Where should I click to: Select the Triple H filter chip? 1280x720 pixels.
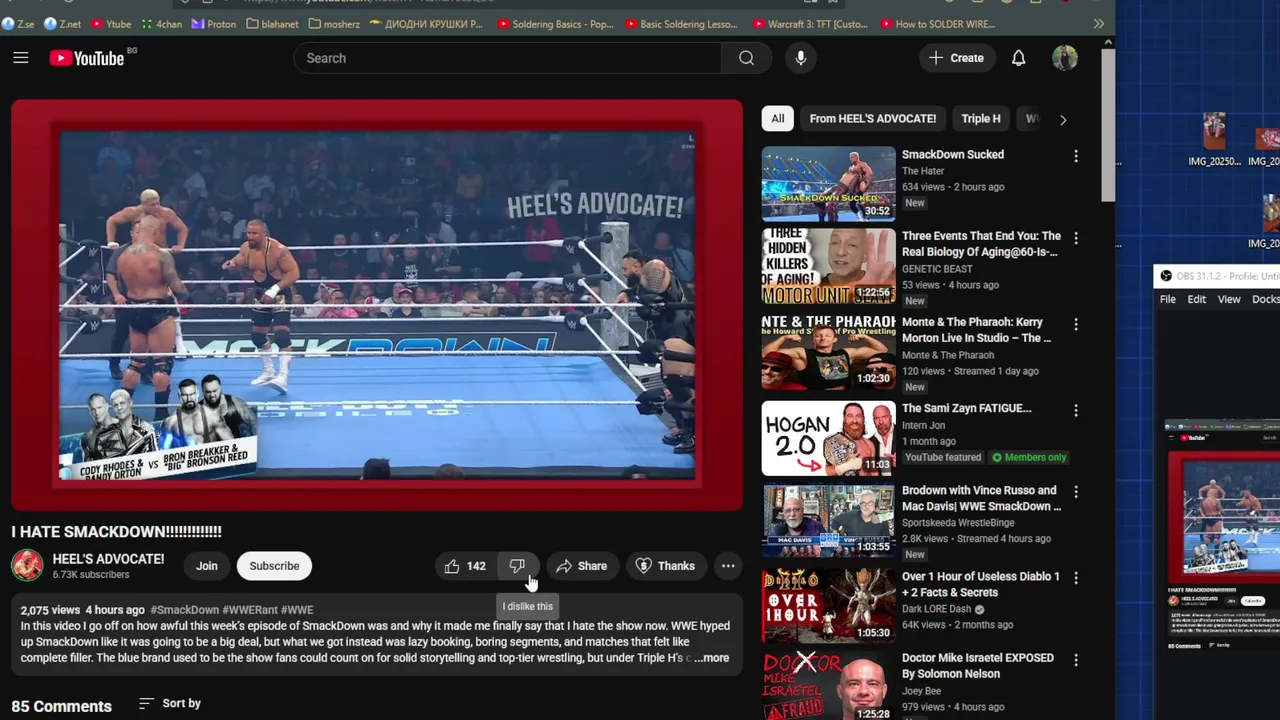point(981,118)
